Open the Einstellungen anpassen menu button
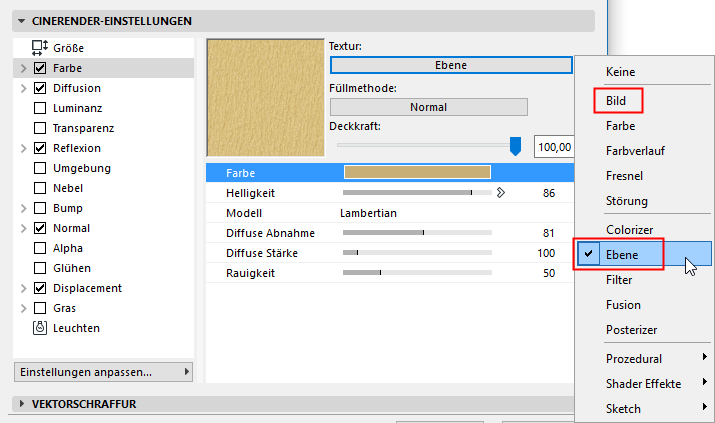The height and width of the screenshot is (423, 715). (x=104, y=372)
